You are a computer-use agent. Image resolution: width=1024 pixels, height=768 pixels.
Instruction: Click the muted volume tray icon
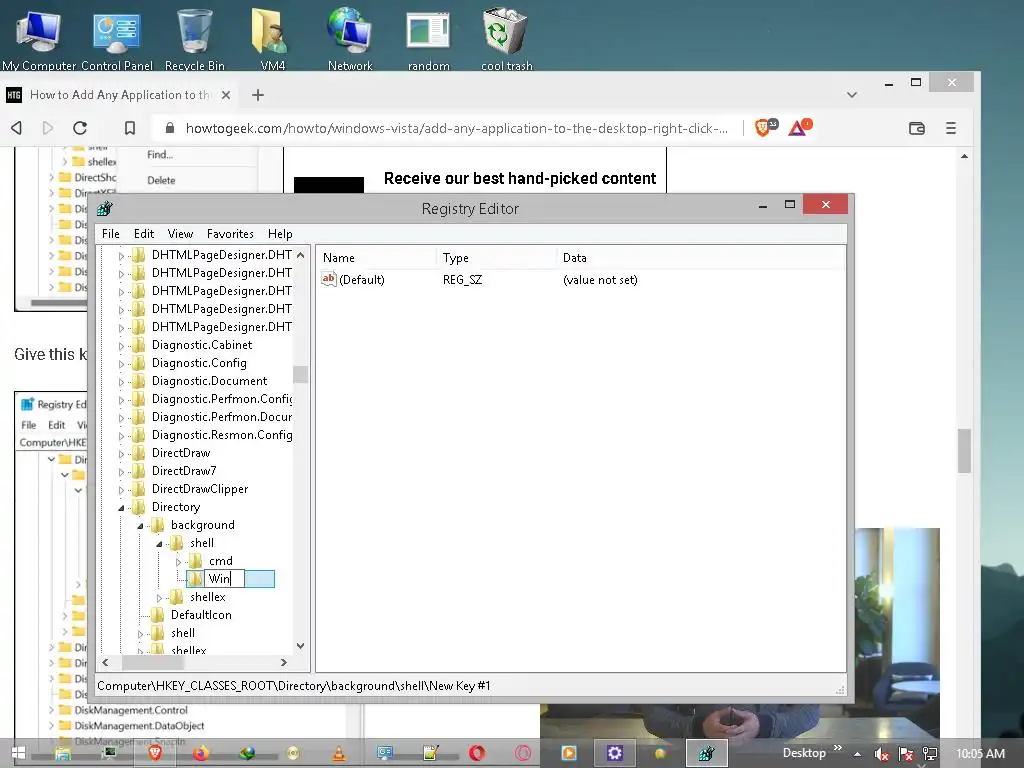(x=881, y=754)
